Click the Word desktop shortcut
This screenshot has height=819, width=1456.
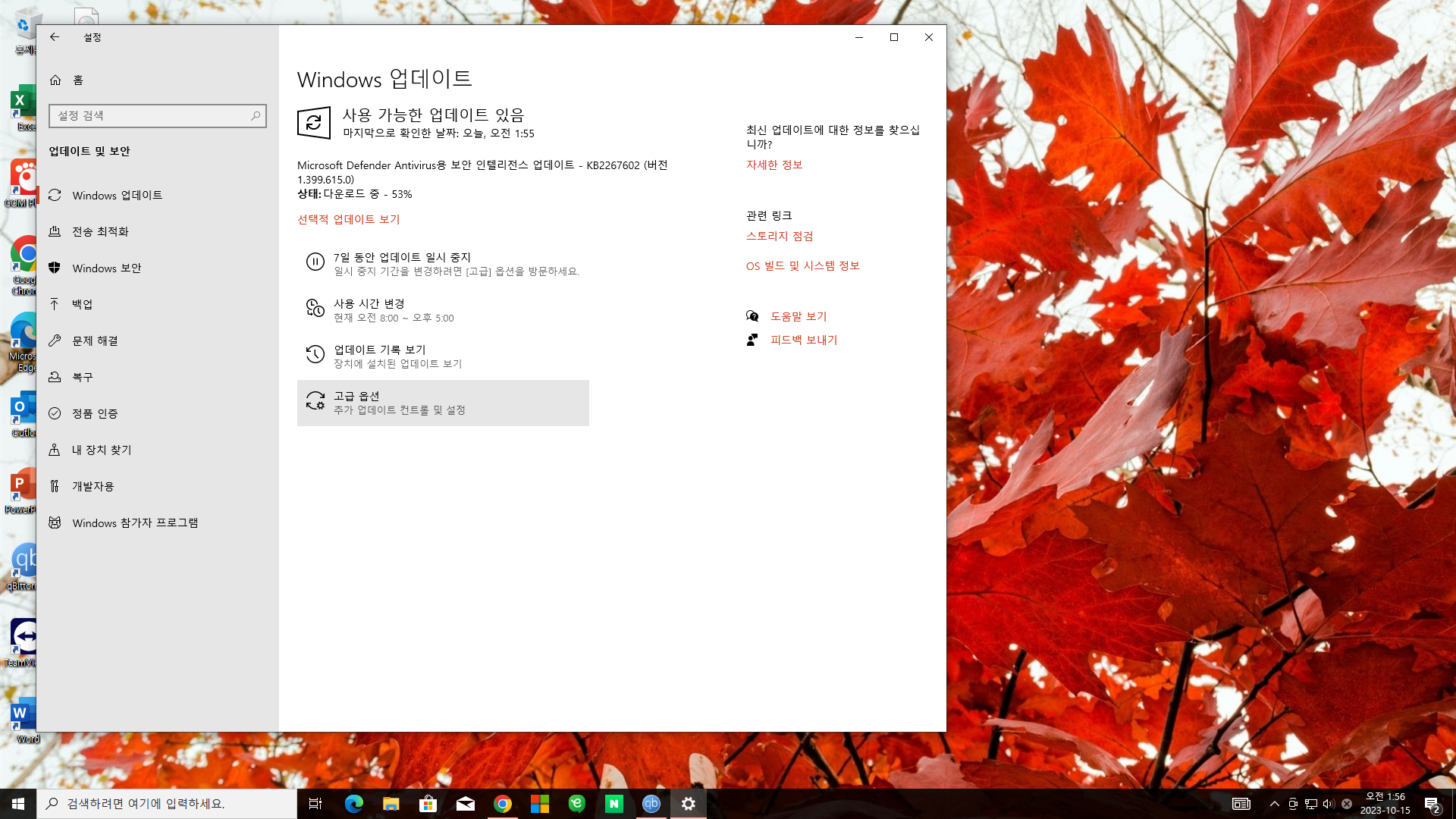24,720
